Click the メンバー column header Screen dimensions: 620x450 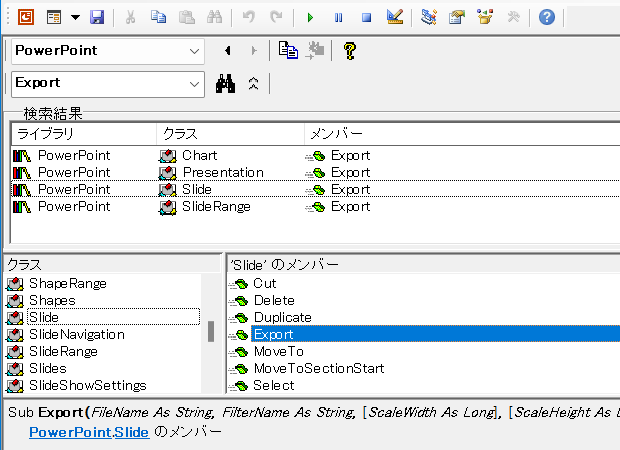click(x=462, y=134)
